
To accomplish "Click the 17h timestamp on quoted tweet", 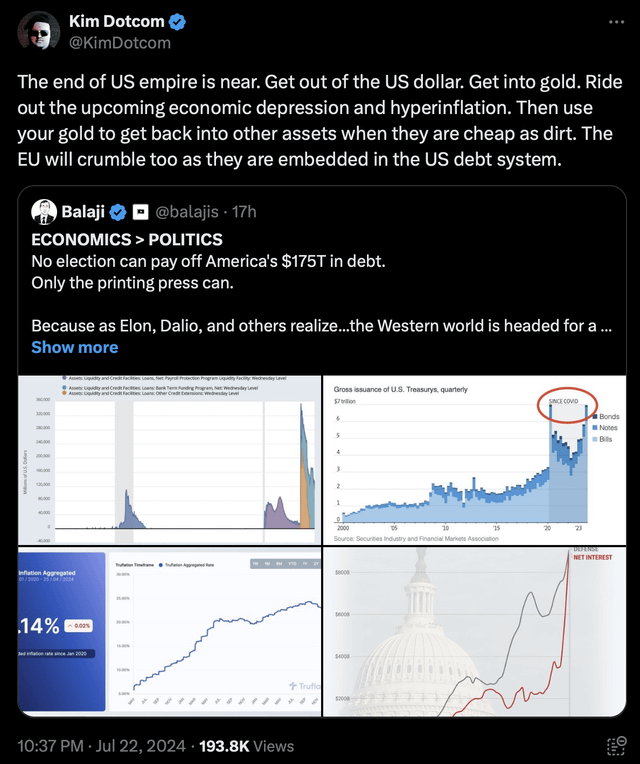I will click(x=243, y=212).
